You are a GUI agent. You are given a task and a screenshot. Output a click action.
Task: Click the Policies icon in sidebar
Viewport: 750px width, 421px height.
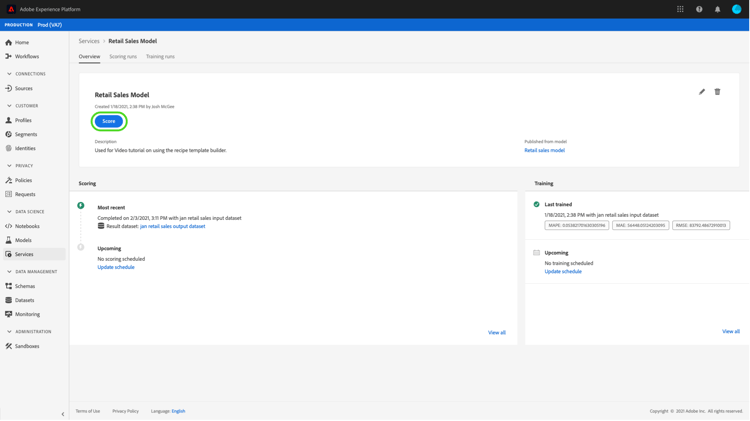[x=8, y=180]
